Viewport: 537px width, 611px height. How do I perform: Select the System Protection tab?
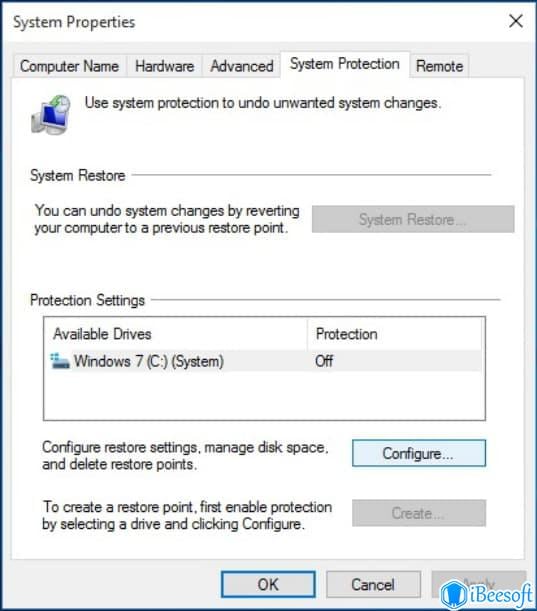345,64
